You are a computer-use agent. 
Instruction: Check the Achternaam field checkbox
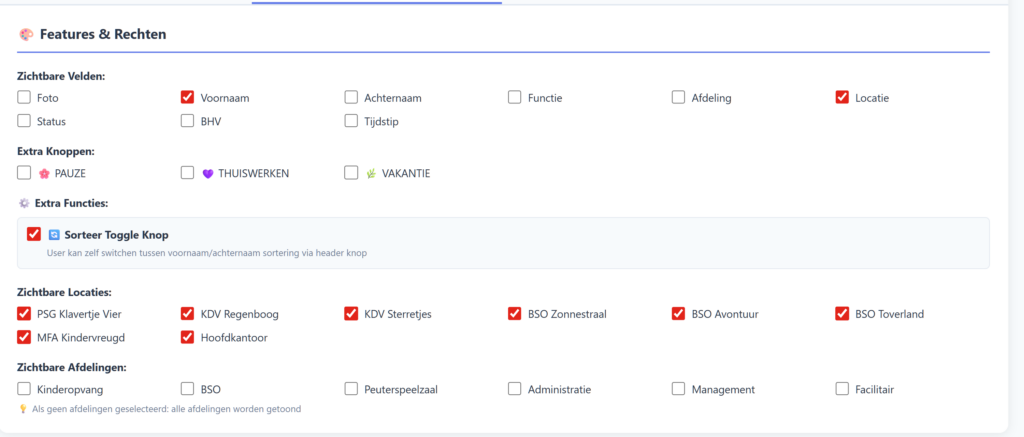tap(351, 97)
